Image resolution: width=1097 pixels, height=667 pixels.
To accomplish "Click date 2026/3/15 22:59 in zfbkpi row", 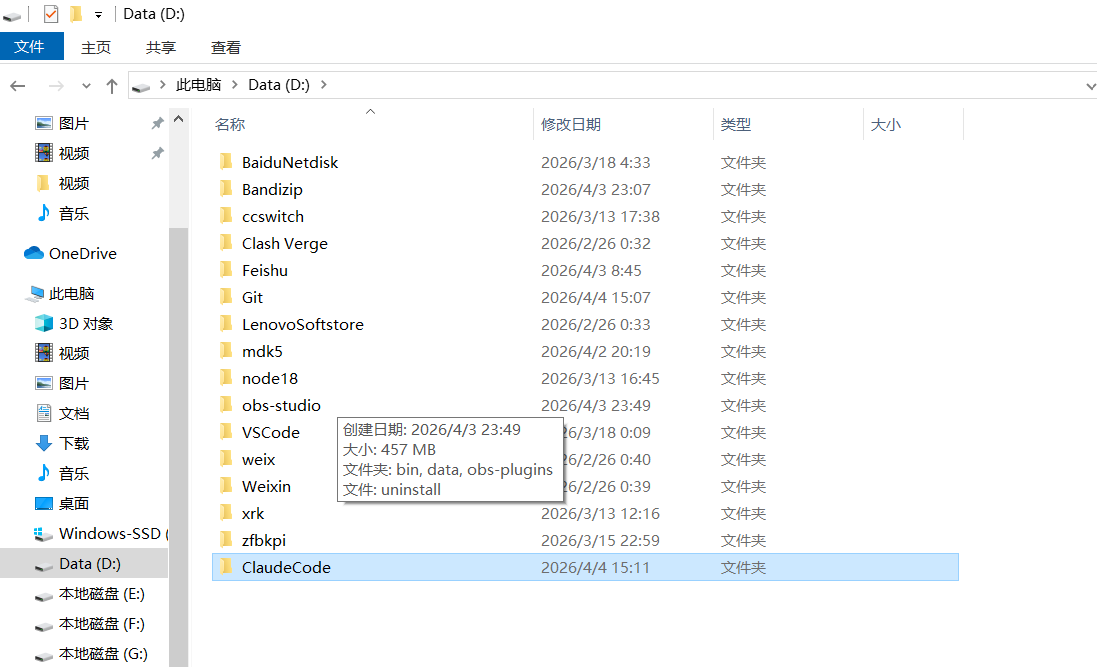I will click(x=600, y=540).
